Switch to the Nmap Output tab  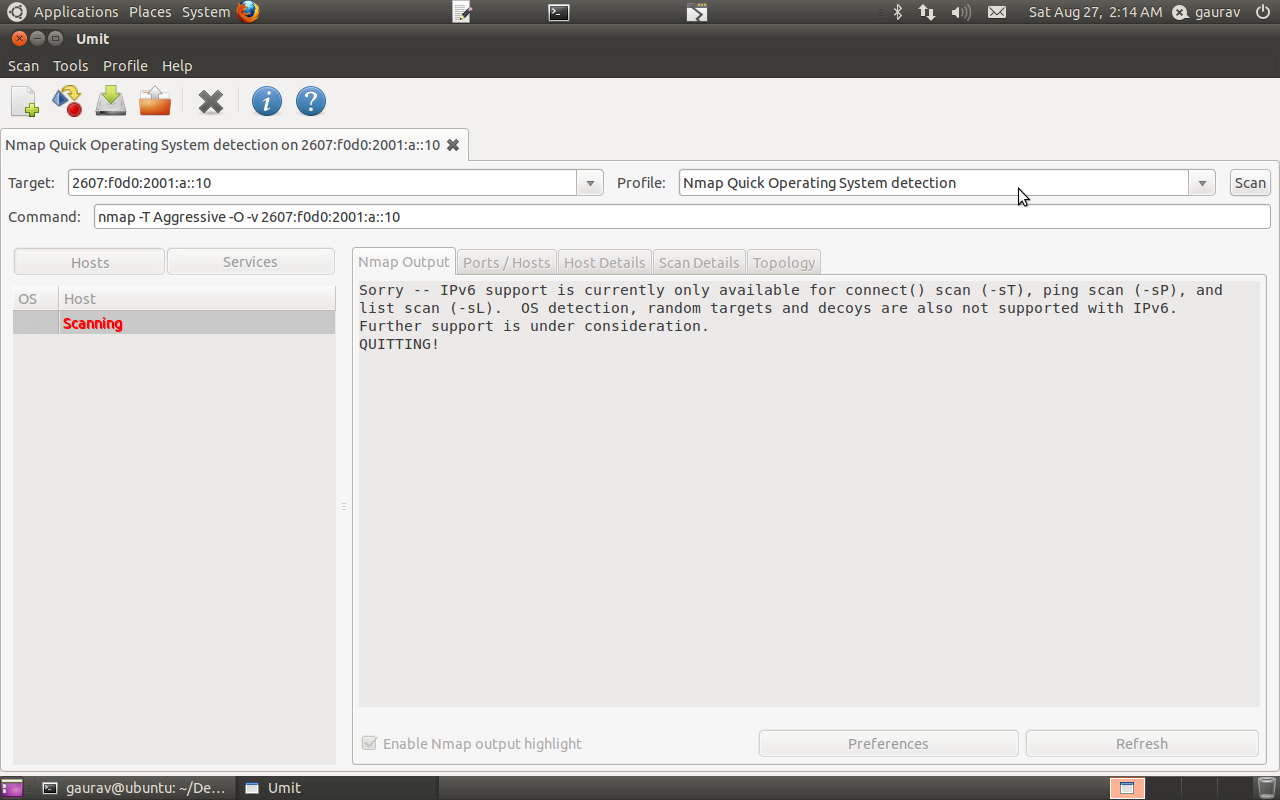[x=404, y=262]
